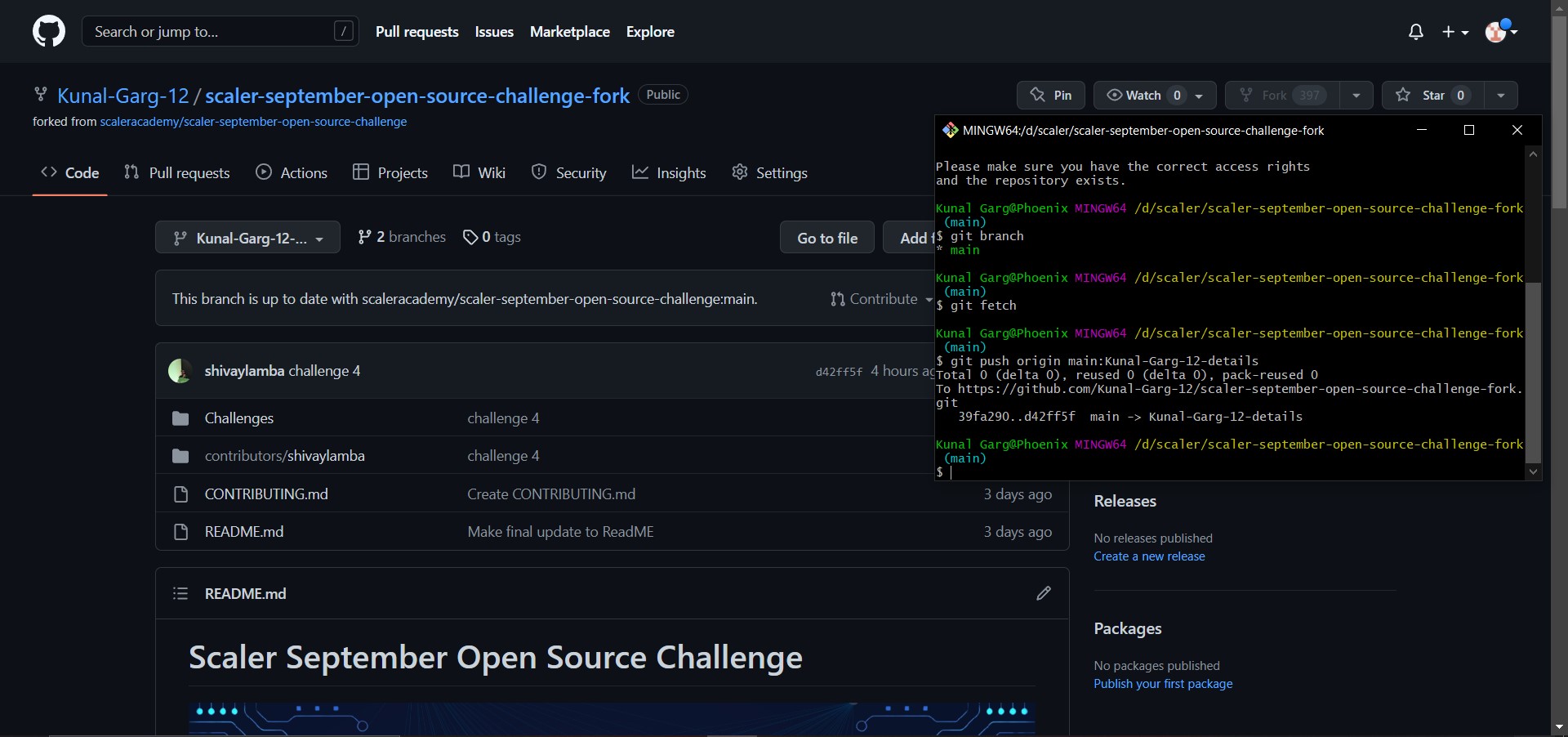This screenshot has height=737, width=1568.
Task: Click the Challenges folder icon
Action: pyautogui.click(x=180, y=418)
